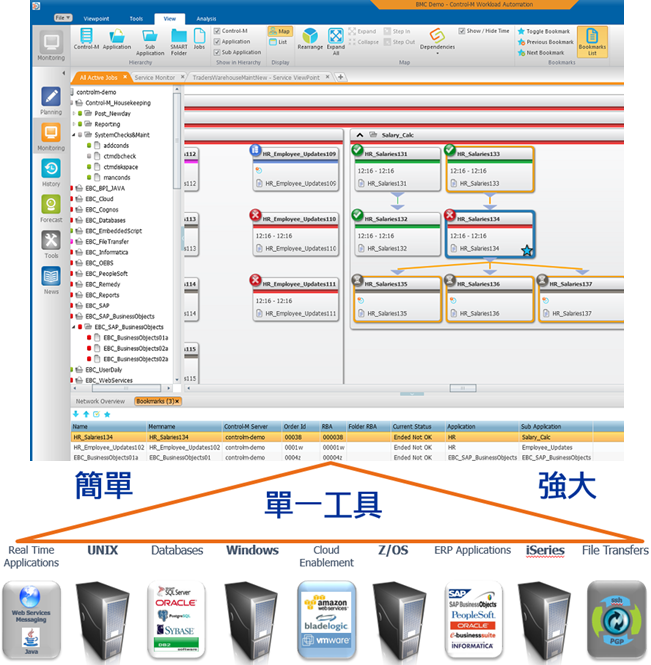The image size is (651, 665).
Task: Open the Bookmarks List
Action: (x=592, y=42)
